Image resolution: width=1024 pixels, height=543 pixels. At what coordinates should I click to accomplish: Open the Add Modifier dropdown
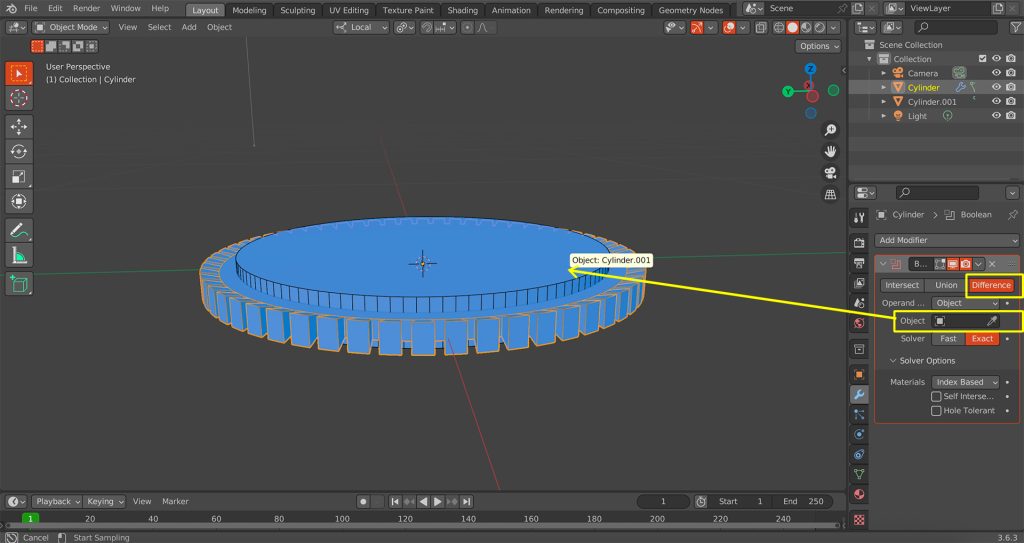coord(946,240)
